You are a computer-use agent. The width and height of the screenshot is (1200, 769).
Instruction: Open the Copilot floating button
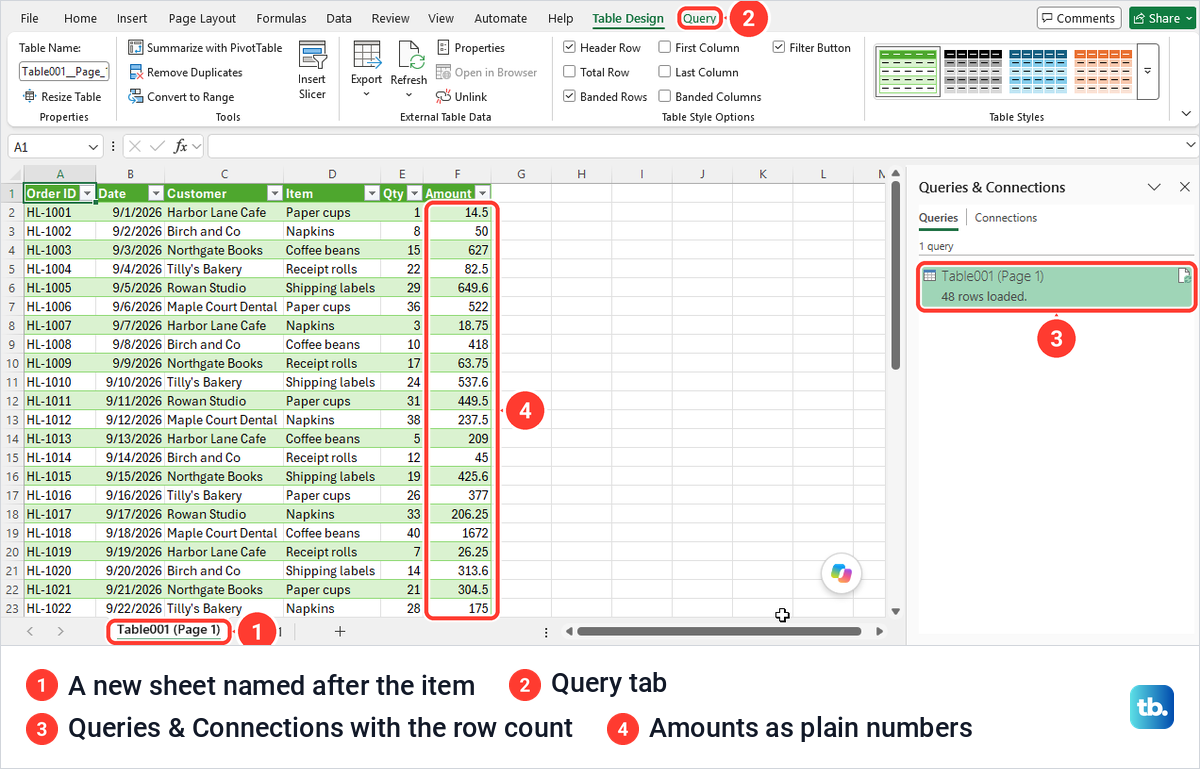pyautogui.click(x=841, y=573)
